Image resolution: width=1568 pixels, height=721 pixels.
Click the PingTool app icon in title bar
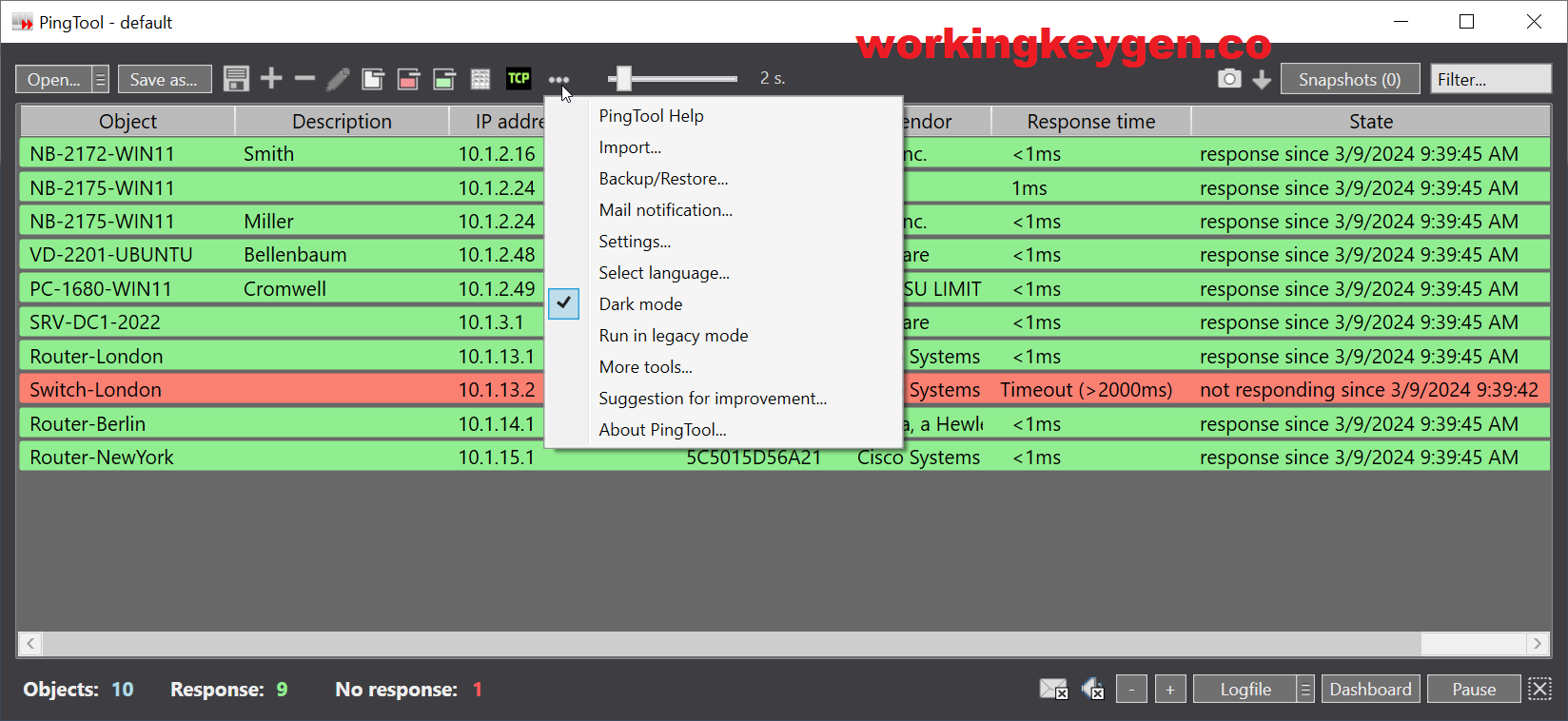point(22,22)
